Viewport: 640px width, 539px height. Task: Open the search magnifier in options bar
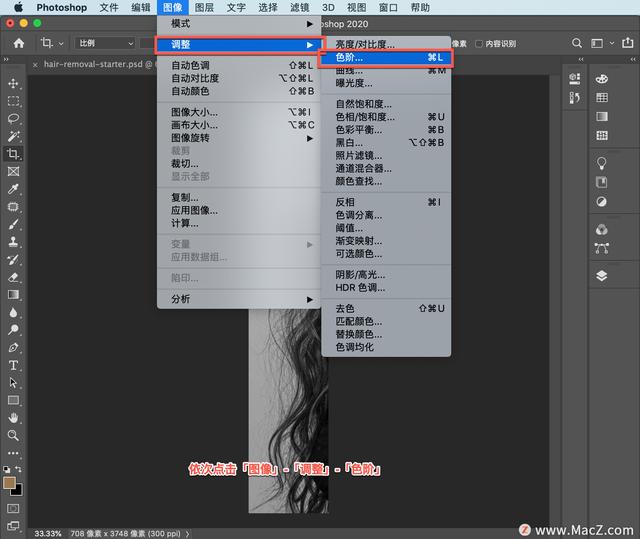click(577, 43)
